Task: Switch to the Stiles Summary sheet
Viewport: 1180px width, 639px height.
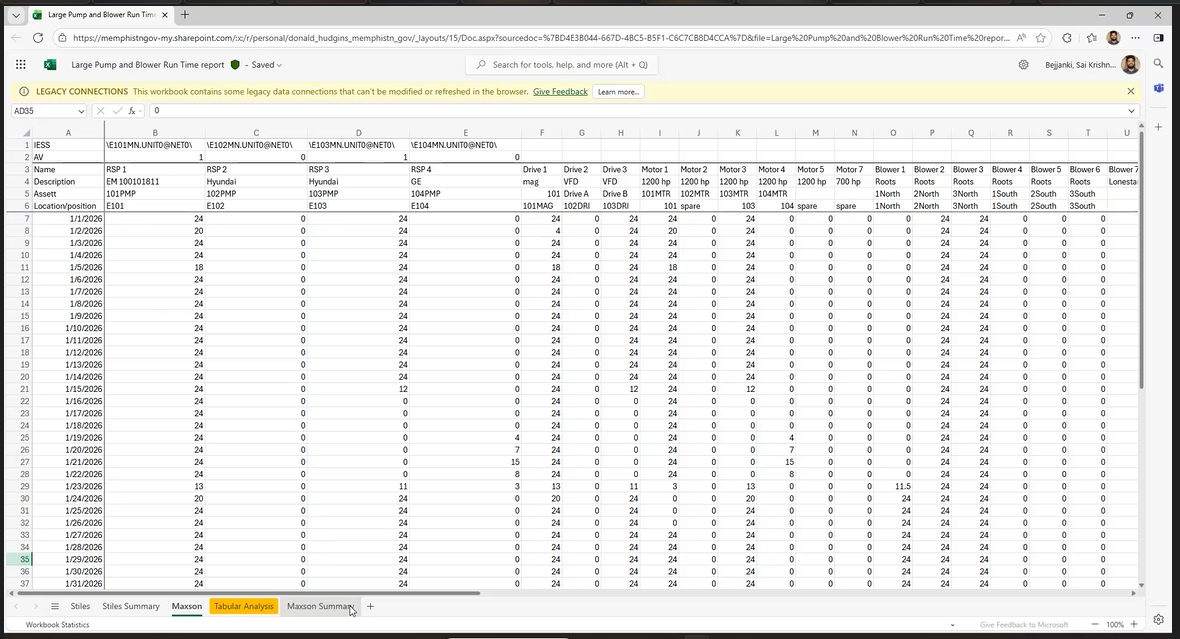Action: pos(131,606)
